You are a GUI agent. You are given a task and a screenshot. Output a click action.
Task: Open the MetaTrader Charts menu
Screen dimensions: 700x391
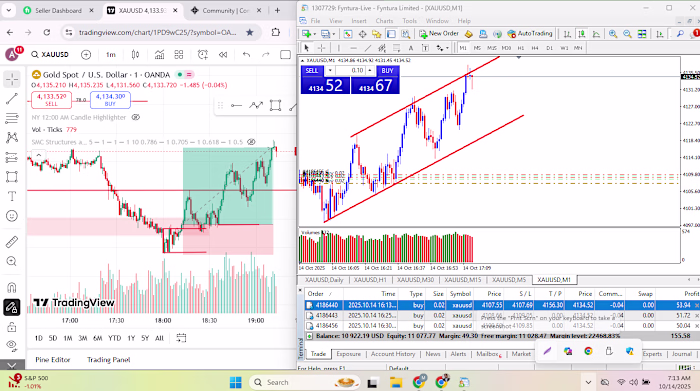384,21
